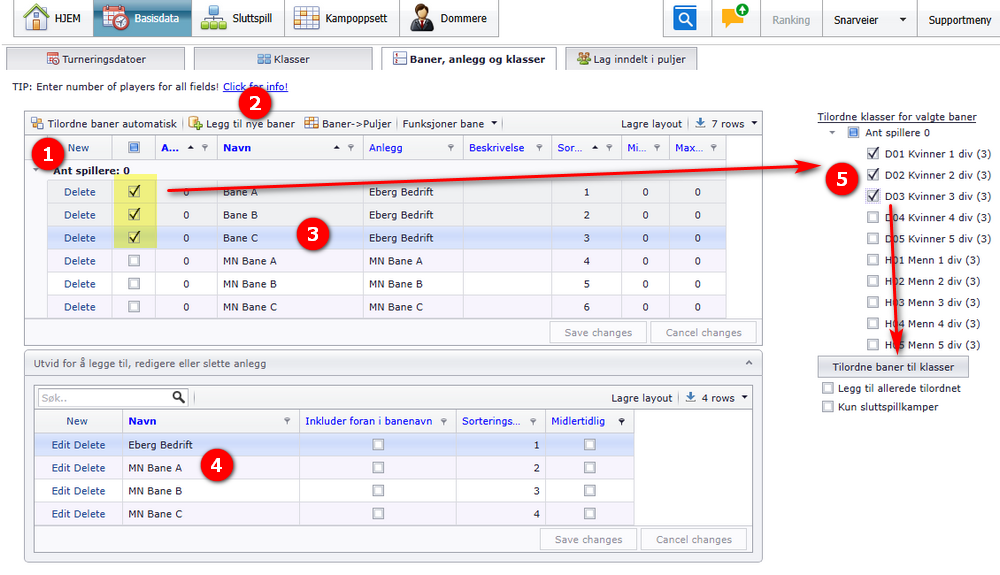
Task: Click the Legg til nye baner icon
Action: point(195,123)
